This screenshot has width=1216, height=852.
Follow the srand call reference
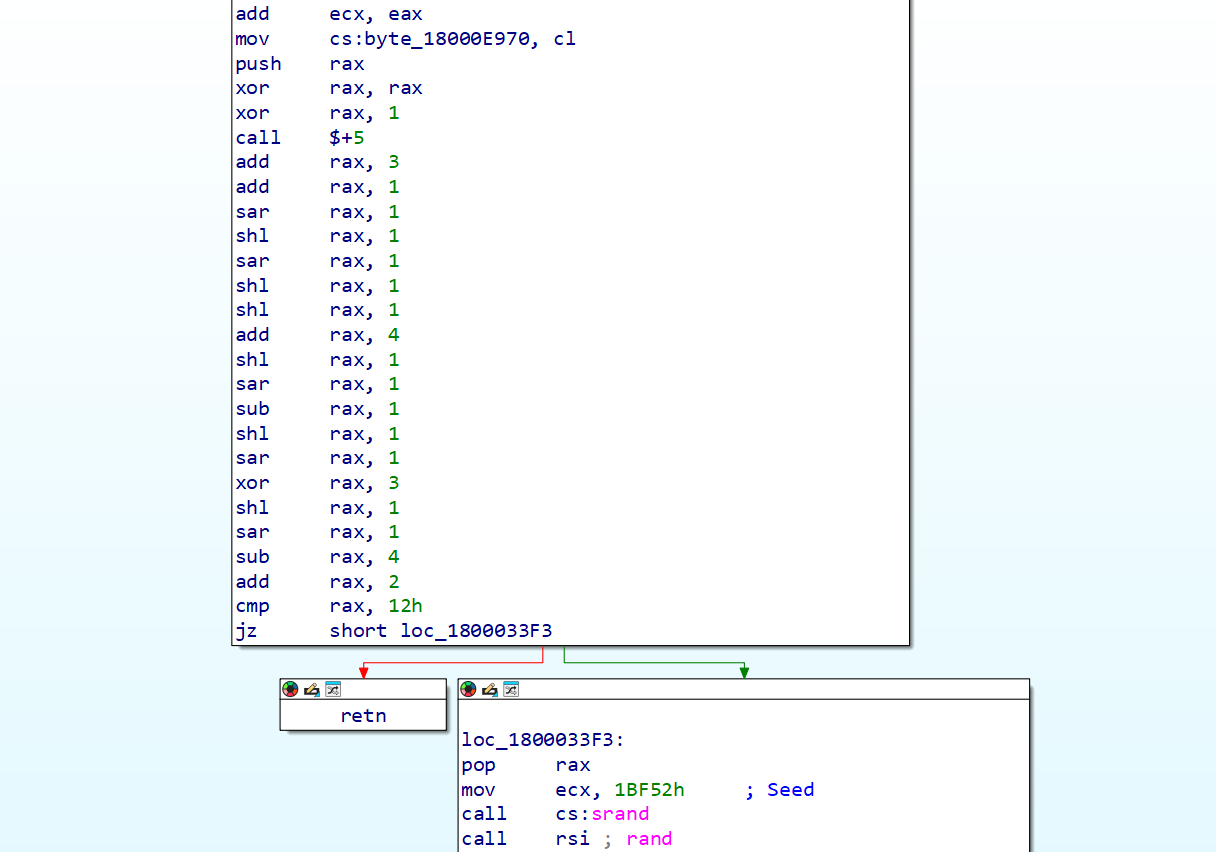[620, 814]
